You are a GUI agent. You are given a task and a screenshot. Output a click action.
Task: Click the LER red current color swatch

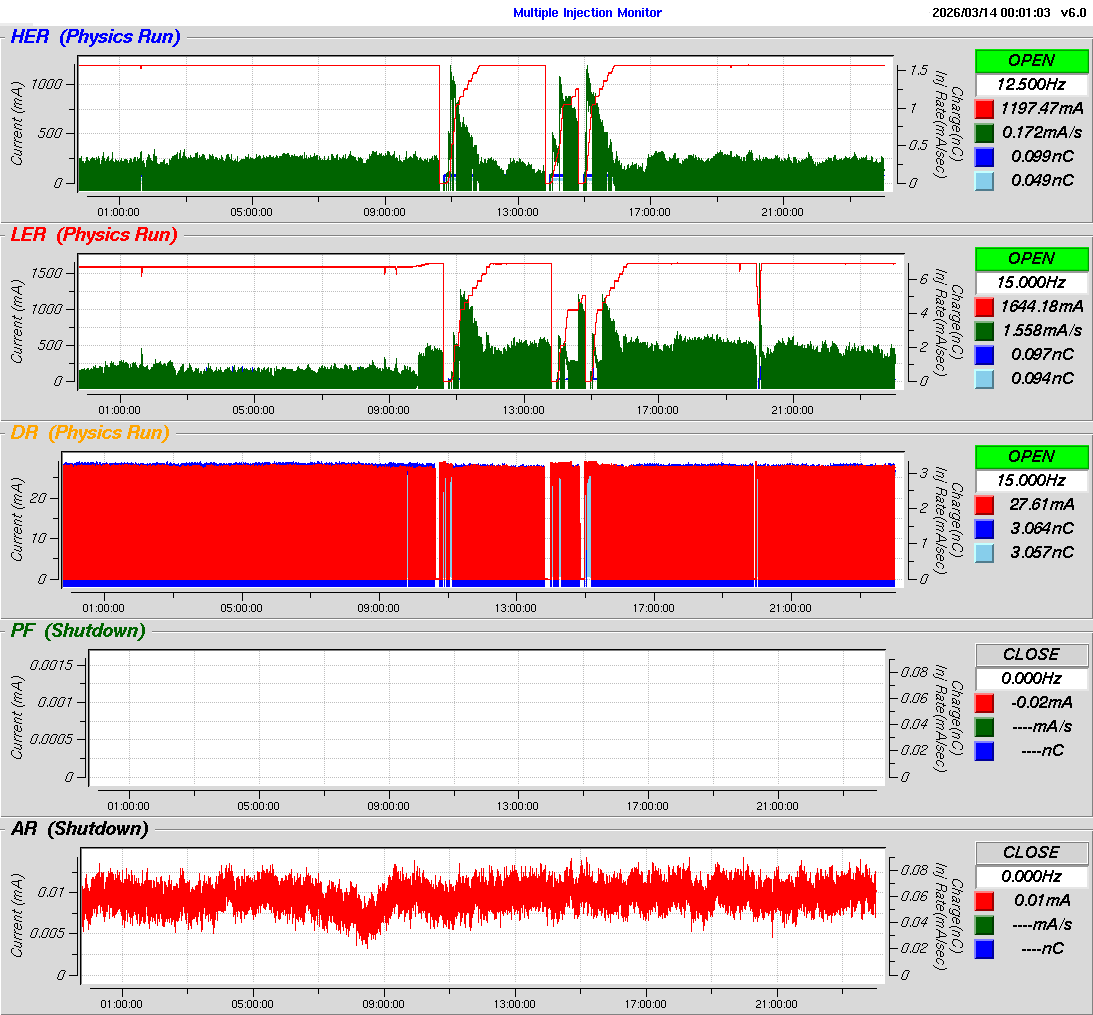pos(984,306)
